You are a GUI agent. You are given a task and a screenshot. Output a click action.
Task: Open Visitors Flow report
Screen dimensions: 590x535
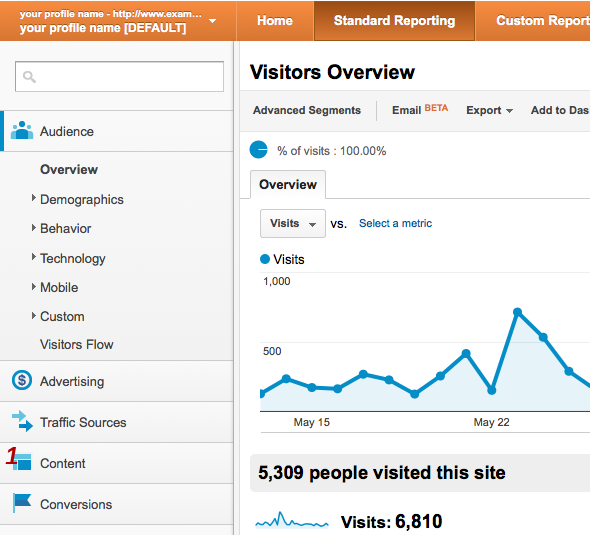point(77,345)
